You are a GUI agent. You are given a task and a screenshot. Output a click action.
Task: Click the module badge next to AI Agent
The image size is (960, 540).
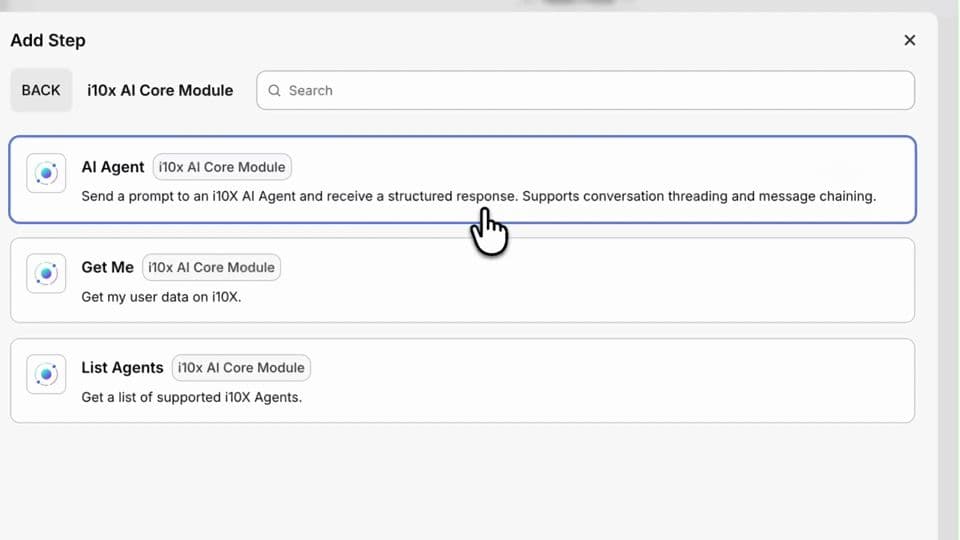point(222,167)
